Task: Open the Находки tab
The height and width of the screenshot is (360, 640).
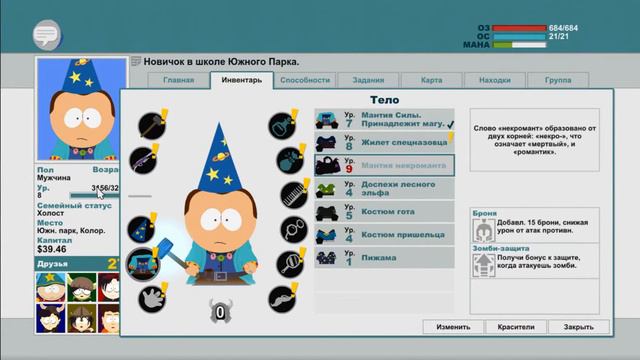Action: [495, 80]
